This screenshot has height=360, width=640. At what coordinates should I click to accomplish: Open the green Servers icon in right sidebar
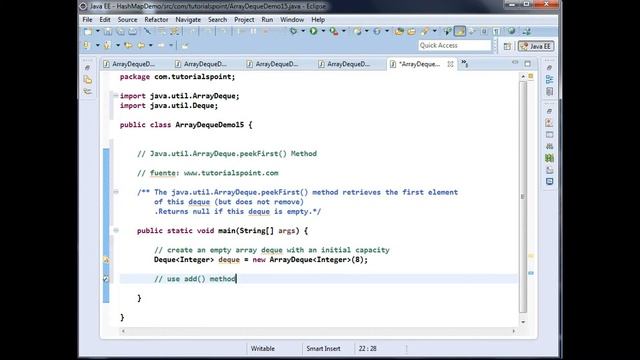[549, 158]
